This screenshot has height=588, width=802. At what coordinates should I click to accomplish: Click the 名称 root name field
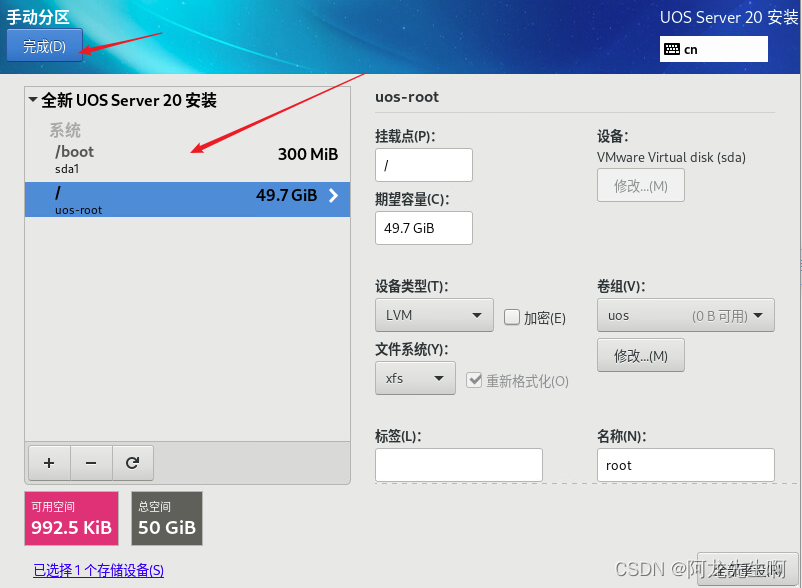(685, 465)
